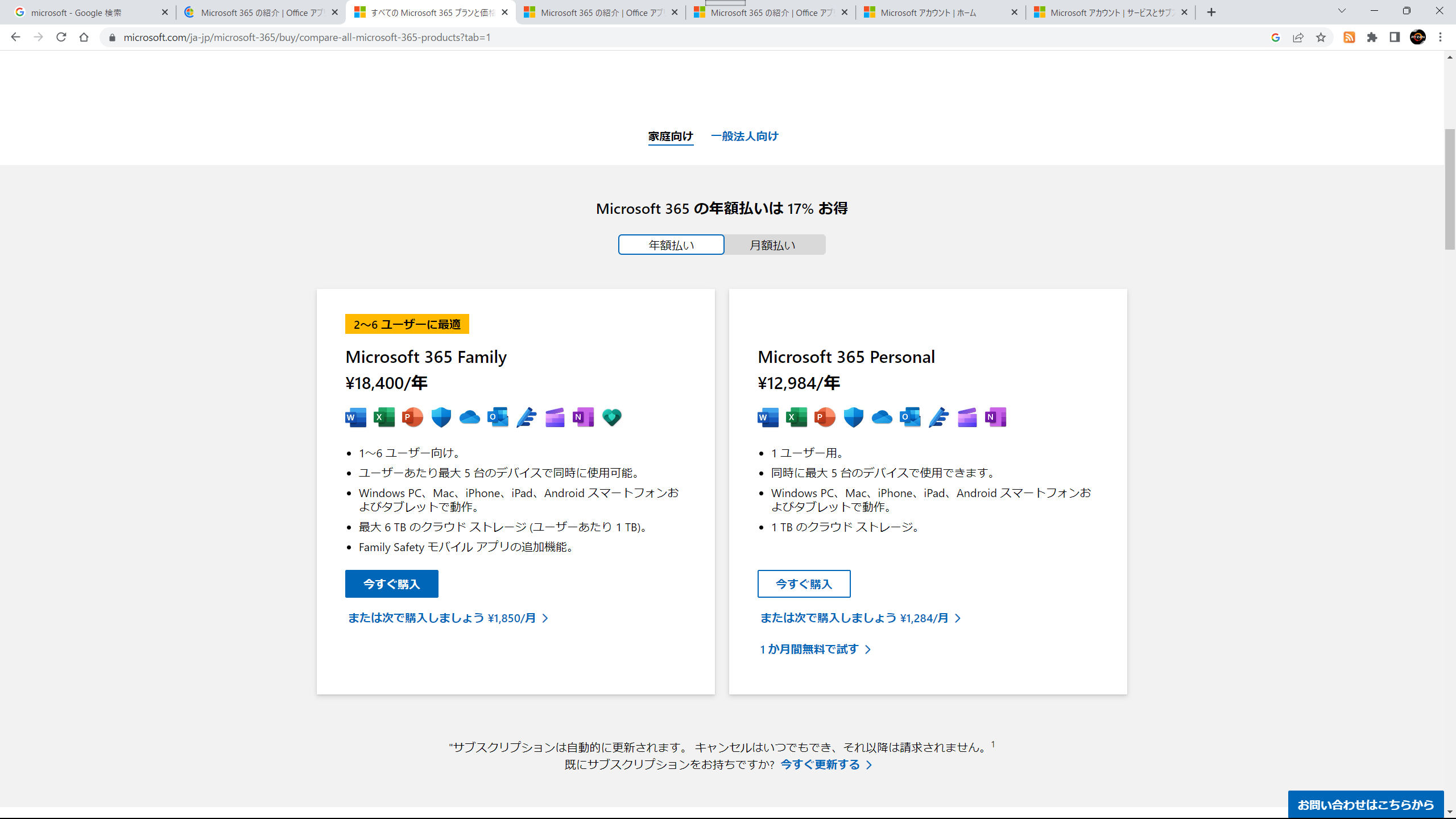Switch to the 一般法人向け tab
Screen dimensions: 1456x819
point(744,136)
